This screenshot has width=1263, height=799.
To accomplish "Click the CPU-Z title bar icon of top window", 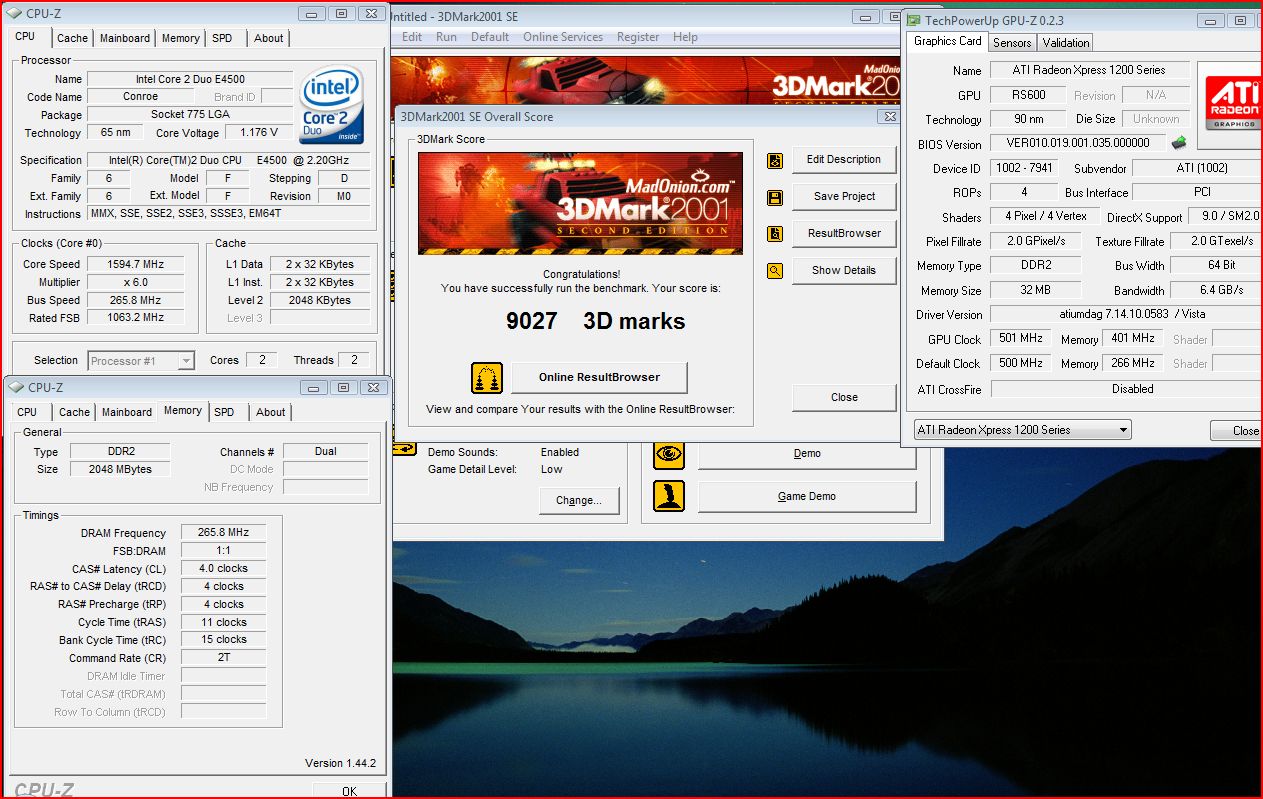I will (16, 14).
